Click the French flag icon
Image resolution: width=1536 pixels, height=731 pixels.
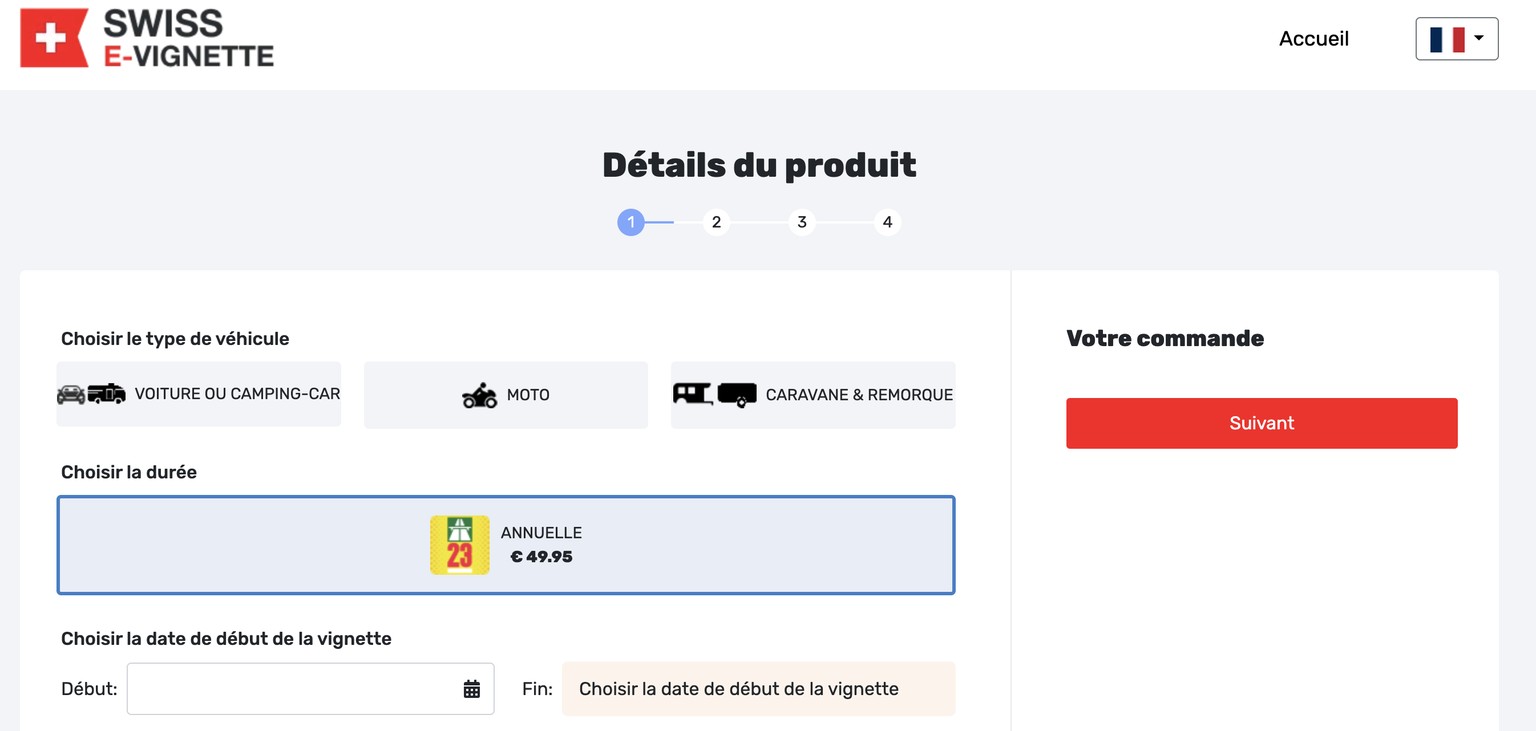(x=1447, y=39)
